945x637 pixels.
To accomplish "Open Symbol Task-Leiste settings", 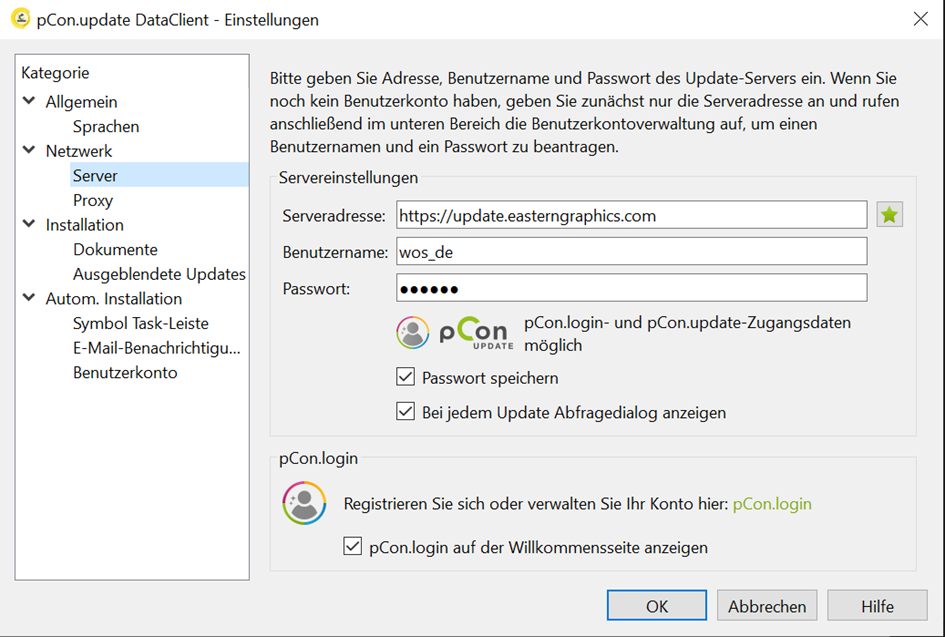I will pyautogui.click(x=140, y=324).
